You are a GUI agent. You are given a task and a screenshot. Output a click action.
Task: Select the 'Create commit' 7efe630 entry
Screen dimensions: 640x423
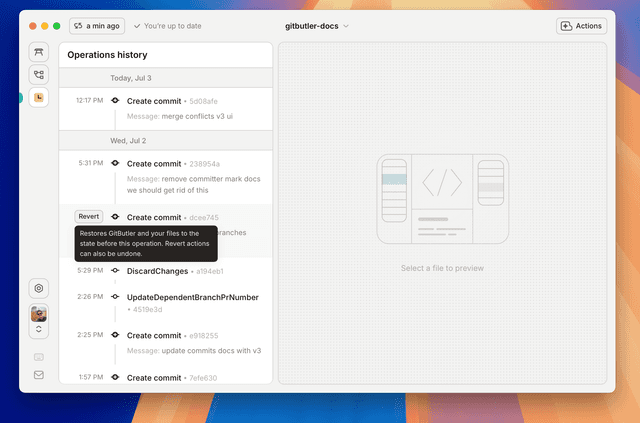pyautogui.click(x=153, y=377)
